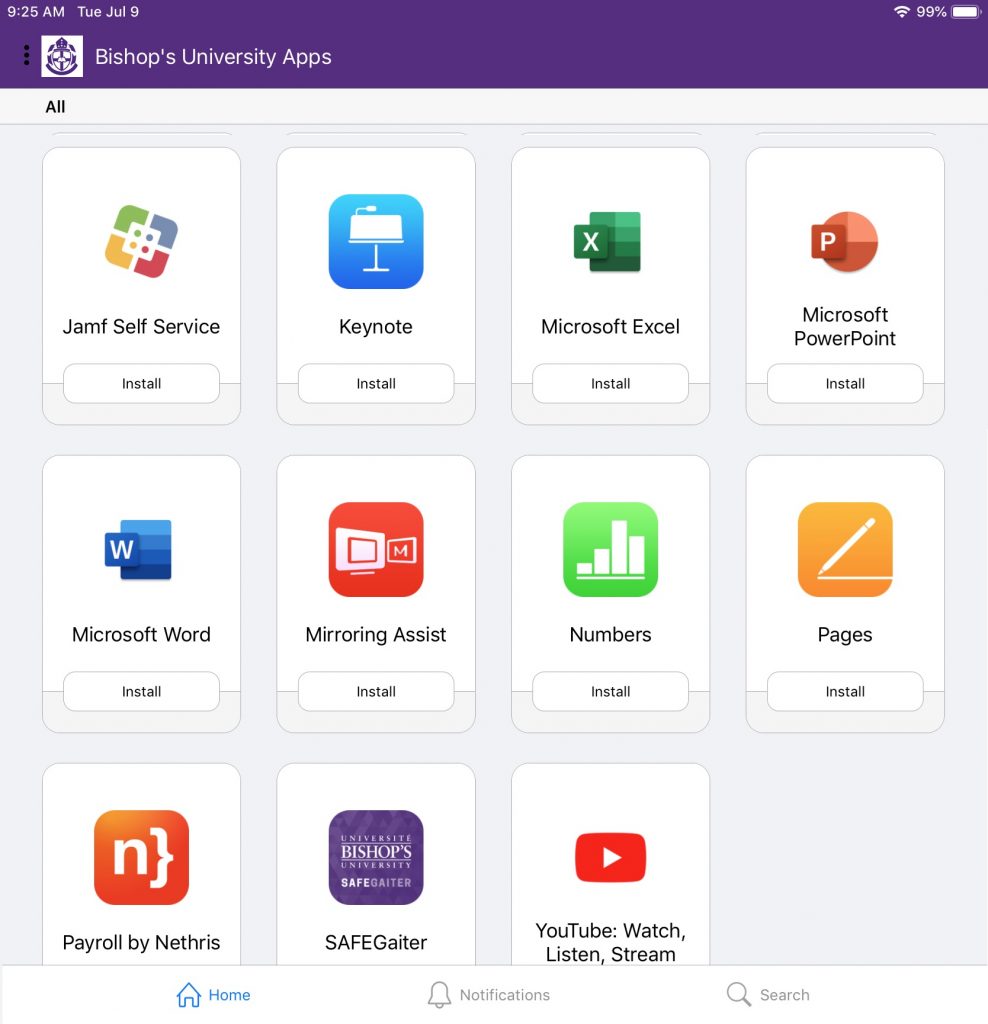
Task: Tap the YouTube app icon
Action: [610, 857]
